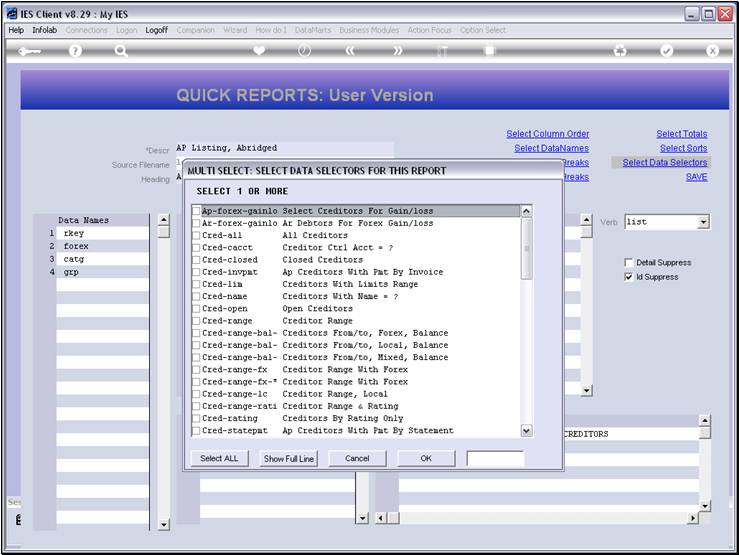The height and width of the screenshot is (555, 739).
Task: Open the DataMarts menu
Action: 313,30
